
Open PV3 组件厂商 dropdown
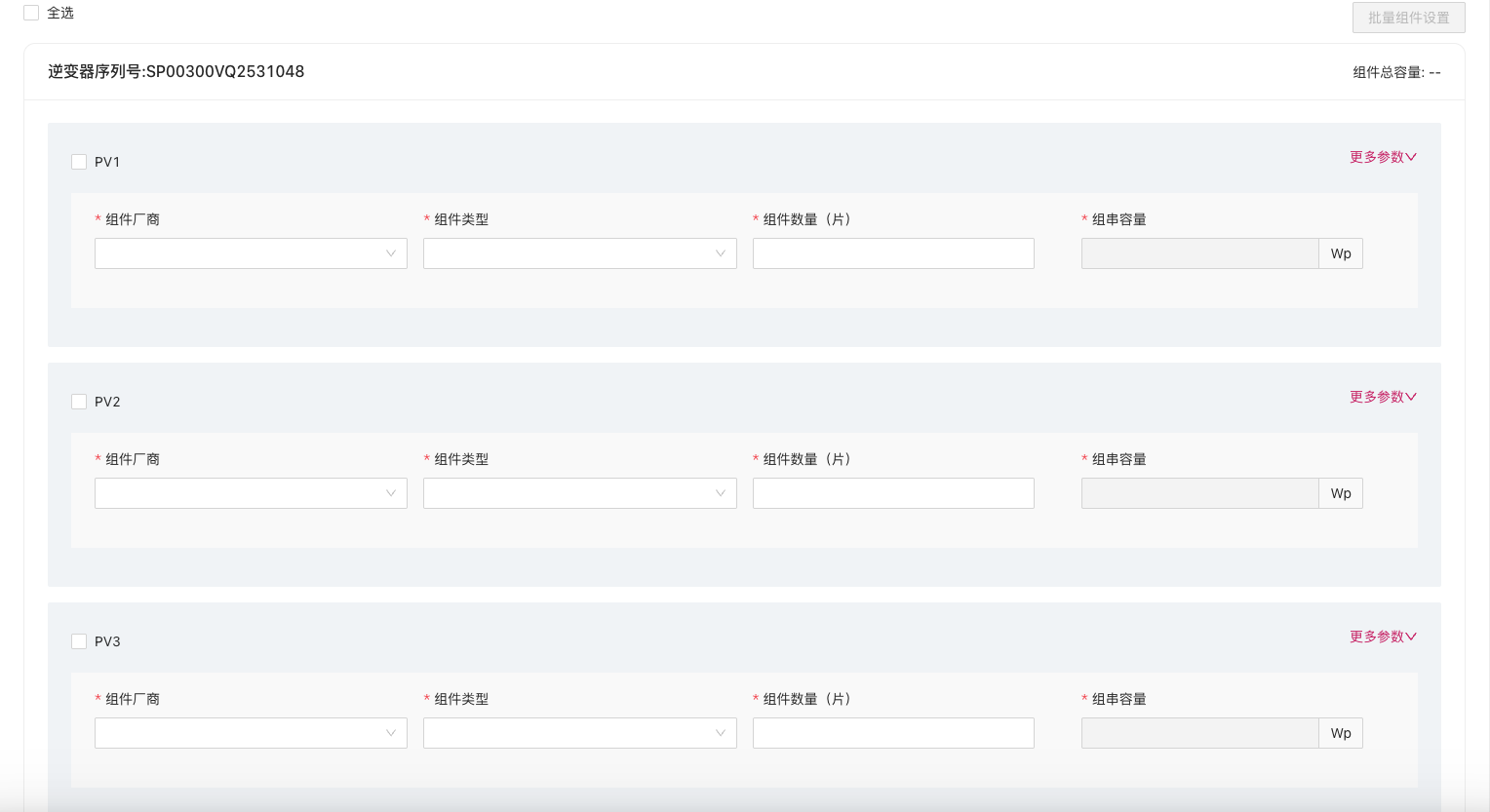(x=251, y=733)
